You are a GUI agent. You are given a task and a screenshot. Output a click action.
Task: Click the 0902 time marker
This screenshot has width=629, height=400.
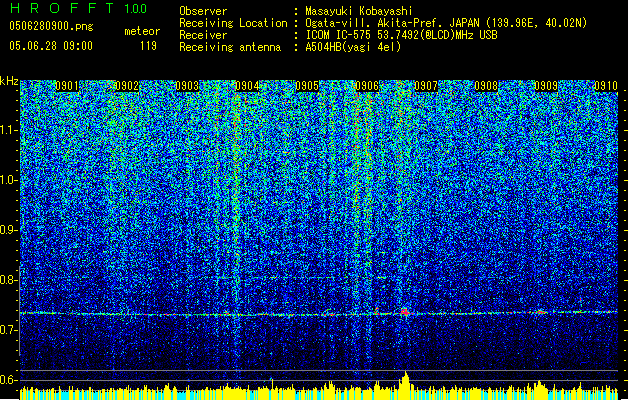(127, 86)
